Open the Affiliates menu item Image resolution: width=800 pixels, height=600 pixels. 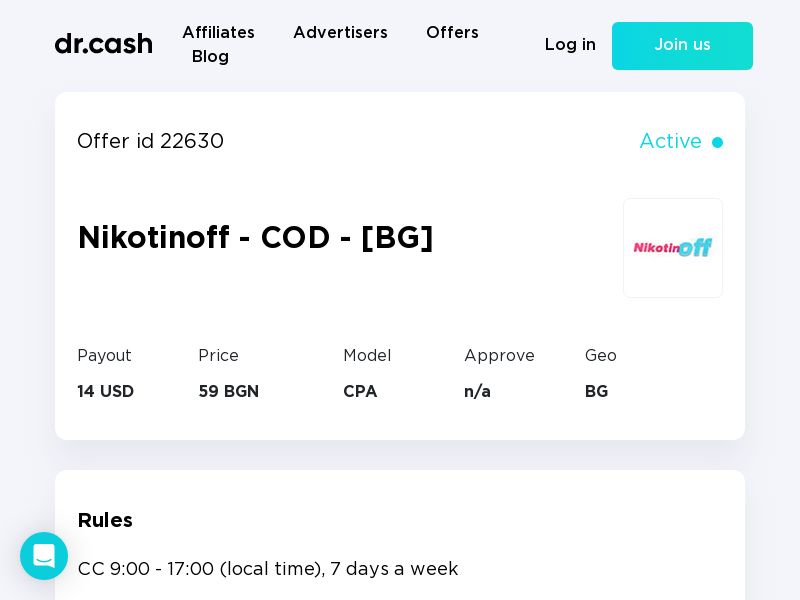pyautogui.click(x=218, y=33)
